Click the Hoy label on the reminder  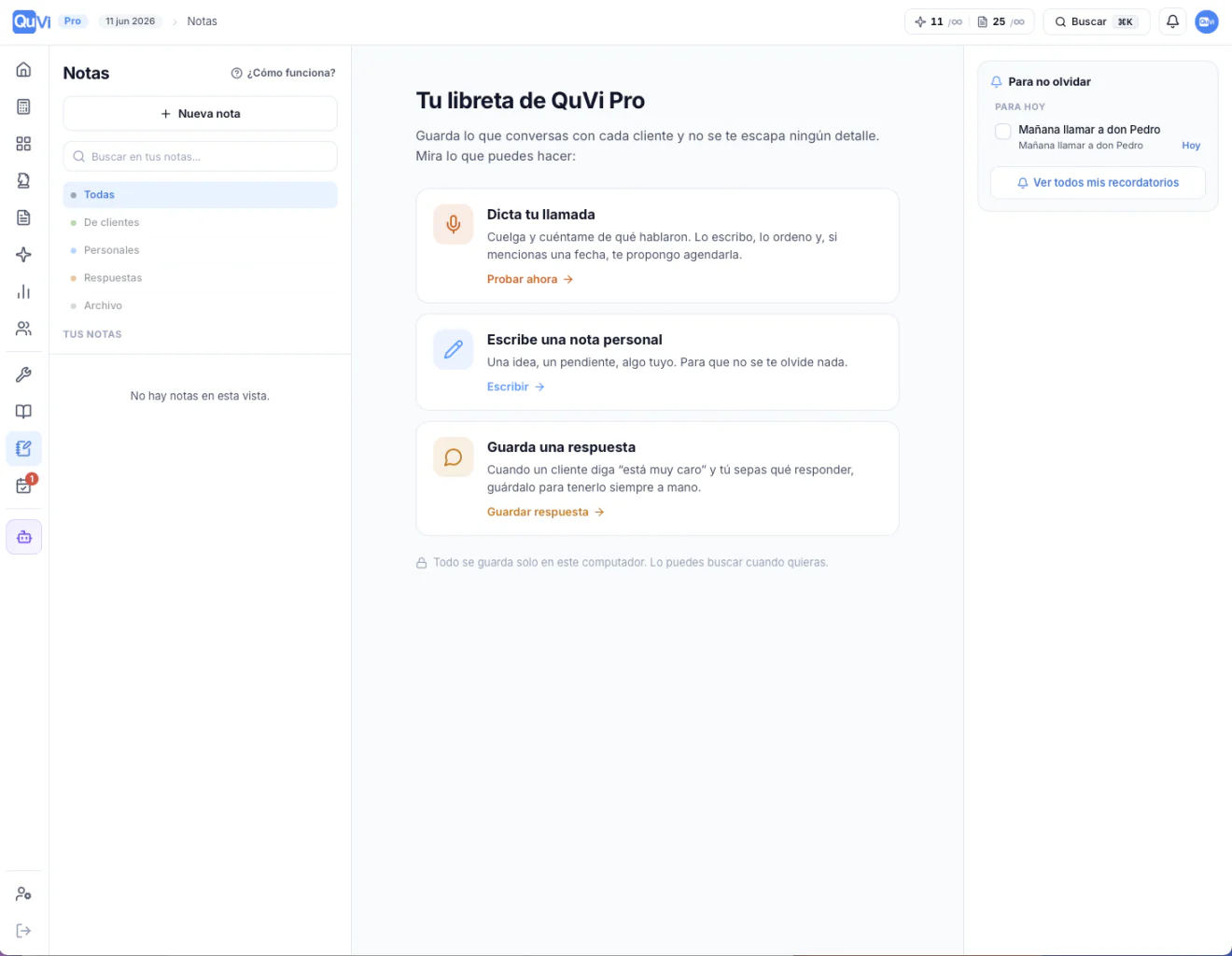[1191, 146]
